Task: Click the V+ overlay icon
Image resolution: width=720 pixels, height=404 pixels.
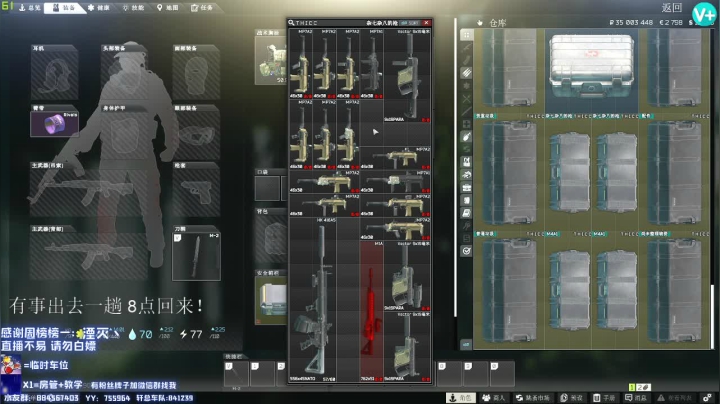Action: click(703, 15)
